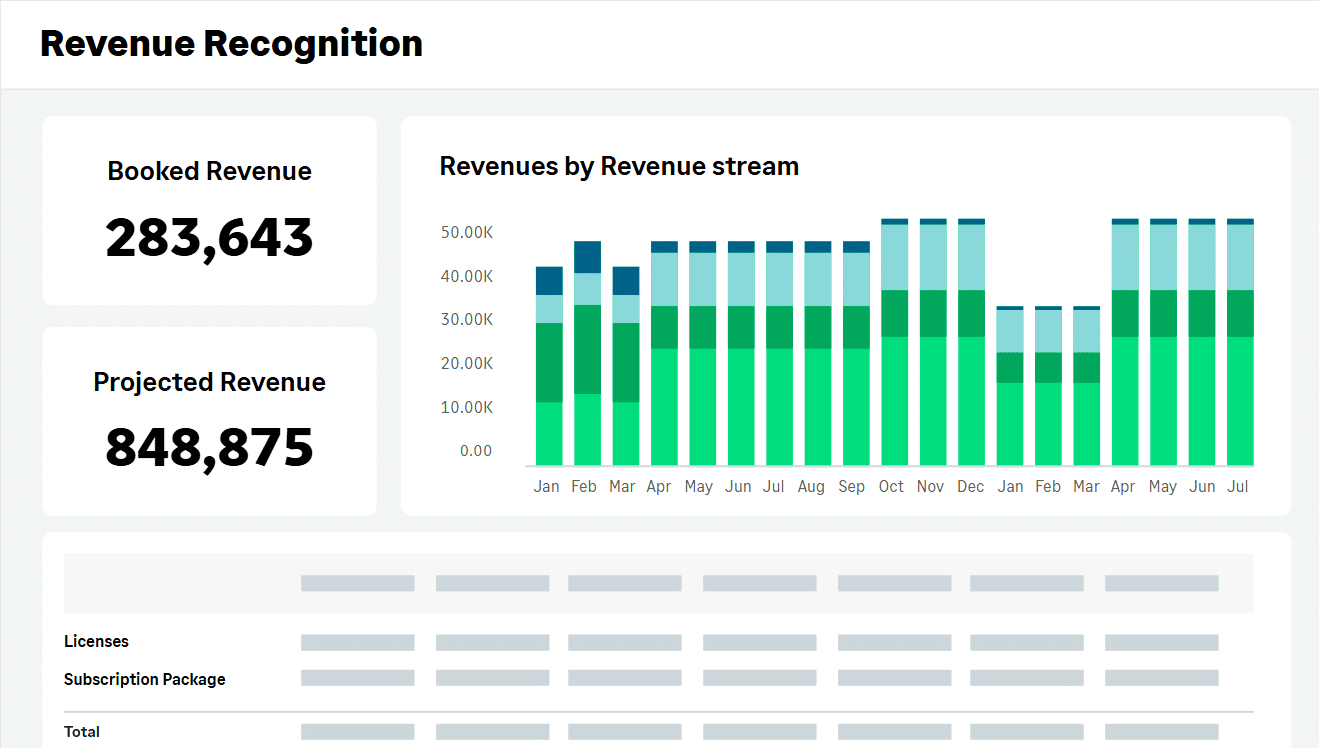Click the Revenue Recognition page heading

231,44
